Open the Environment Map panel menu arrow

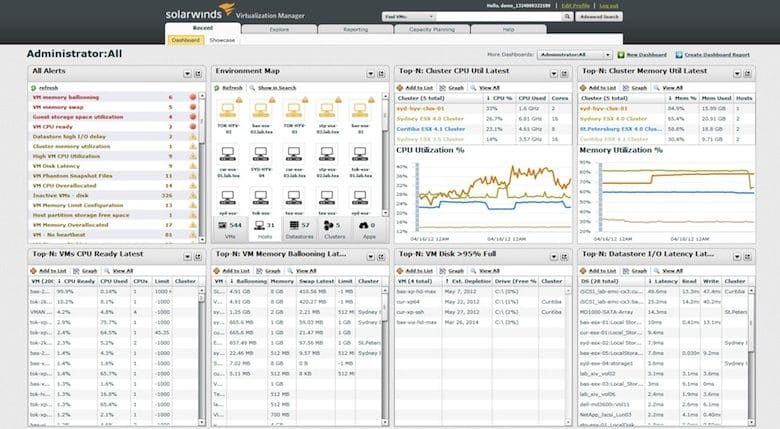click(x=371, y=74)
